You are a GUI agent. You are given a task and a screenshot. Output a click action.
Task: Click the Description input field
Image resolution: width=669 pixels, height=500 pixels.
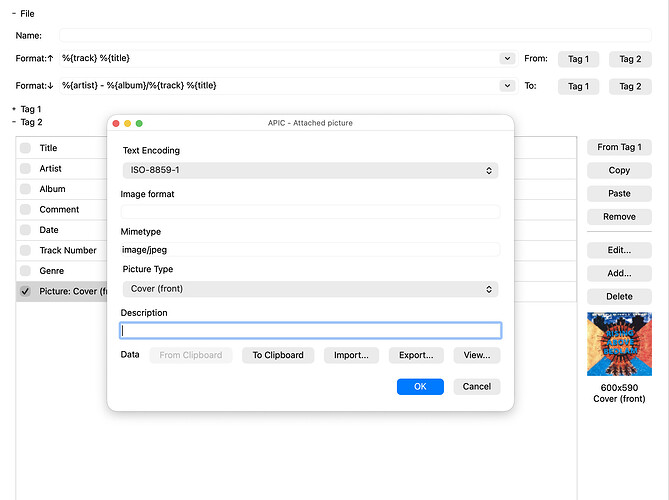click(310, 331)
